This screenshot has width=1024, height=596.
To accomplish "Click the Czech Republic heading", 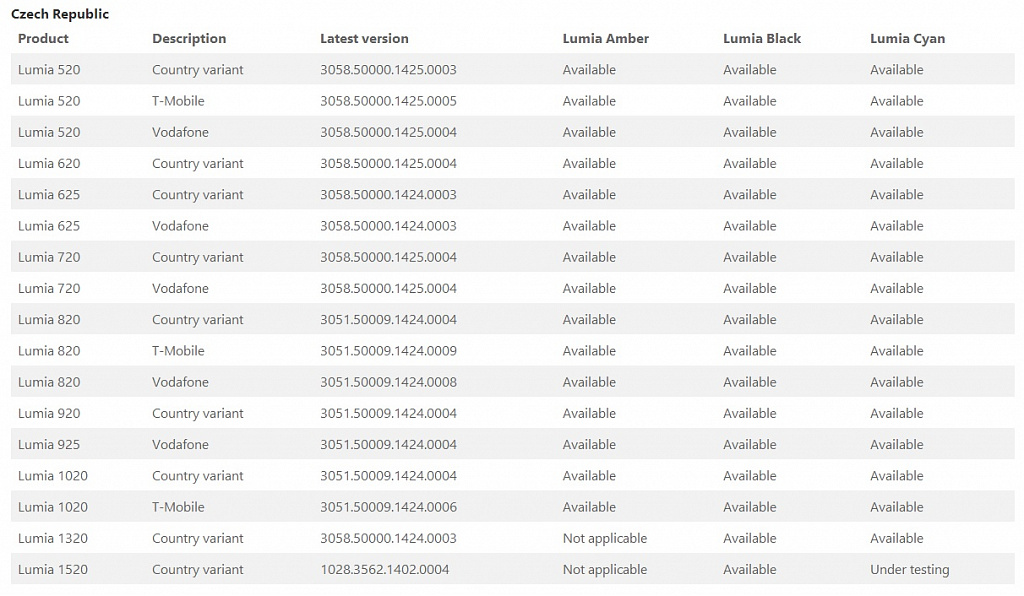I will pyautogui.click(x=60, y=14).
